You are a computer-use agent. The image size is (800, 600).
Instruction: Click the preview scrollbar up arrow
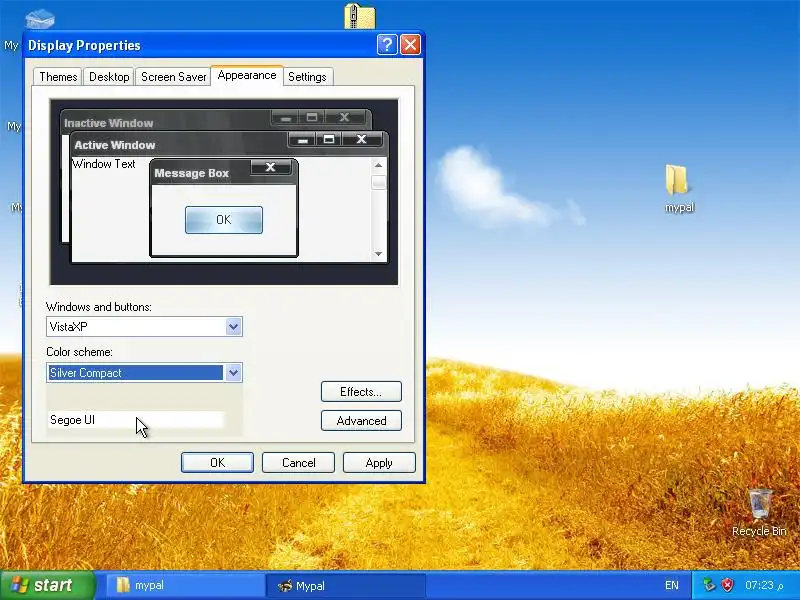coord(378,165)
